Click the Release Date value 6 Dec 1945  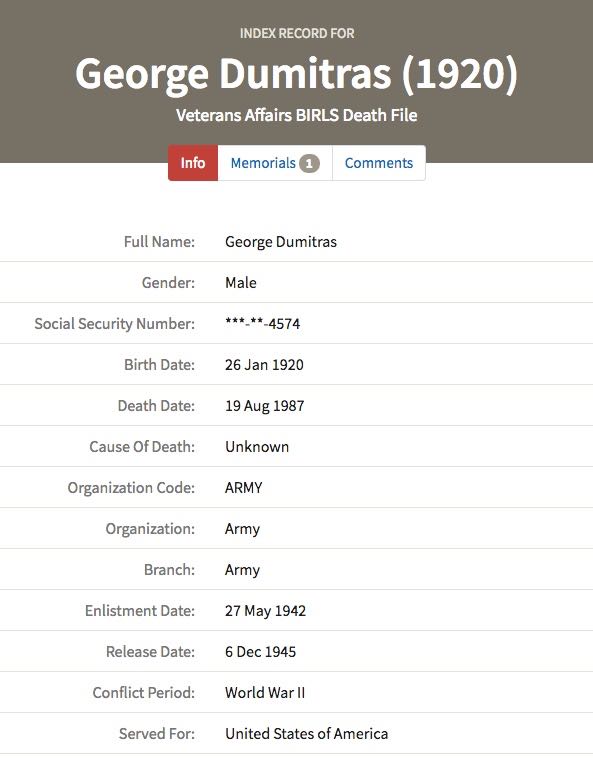(x=260, y=652)
